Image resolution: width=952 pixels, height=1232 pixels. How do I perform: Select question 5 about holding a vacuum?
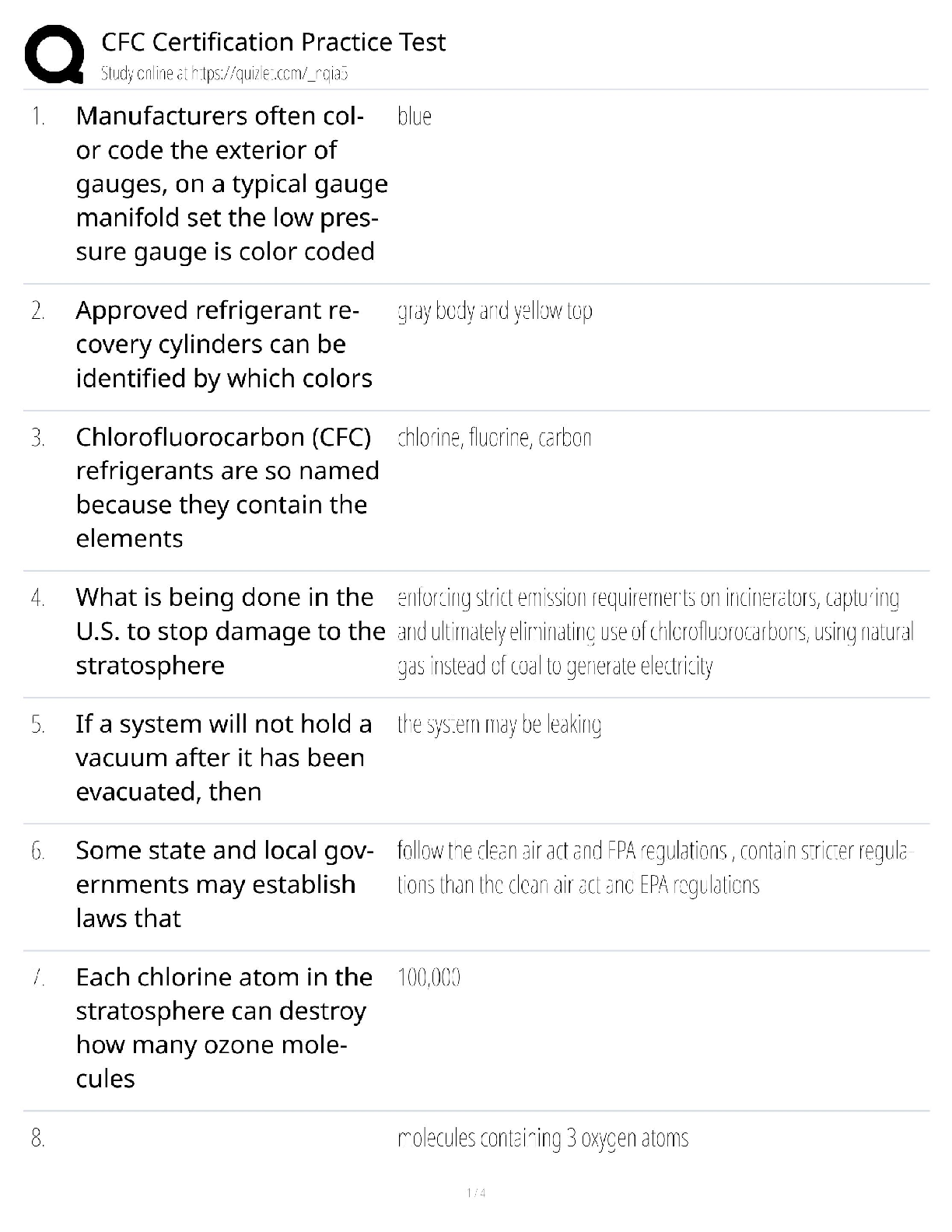point(223,758)
